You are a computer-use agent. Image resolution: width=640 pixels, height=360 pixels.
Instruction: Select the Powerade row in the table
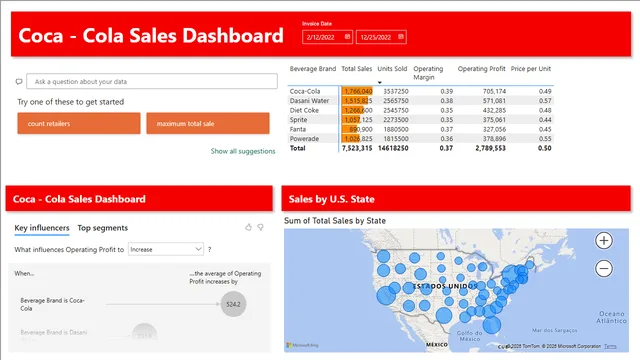[x=420, y=138]
